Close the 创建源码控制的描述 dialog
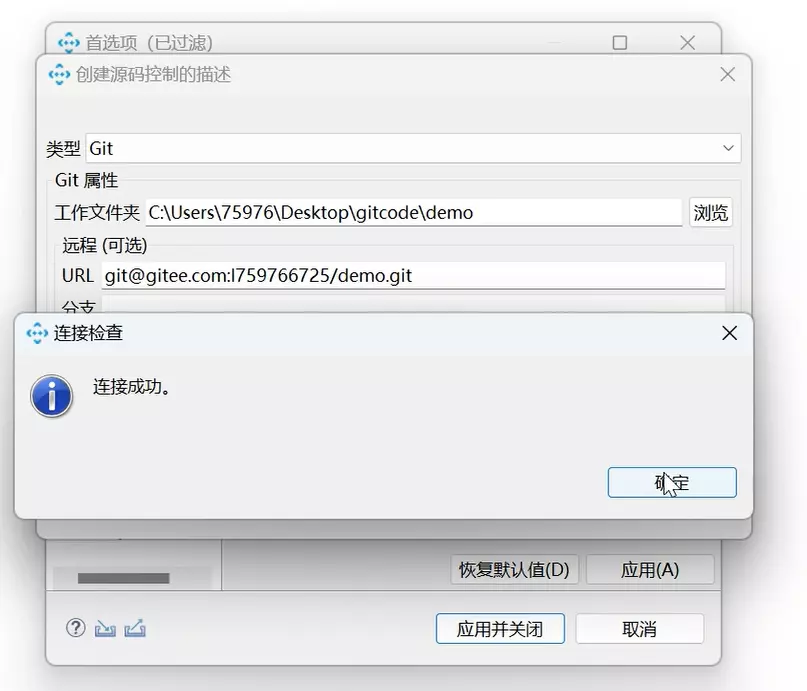The width and height of the screenshot is (807, 691). pyautogui.click(x=727, y=75)
